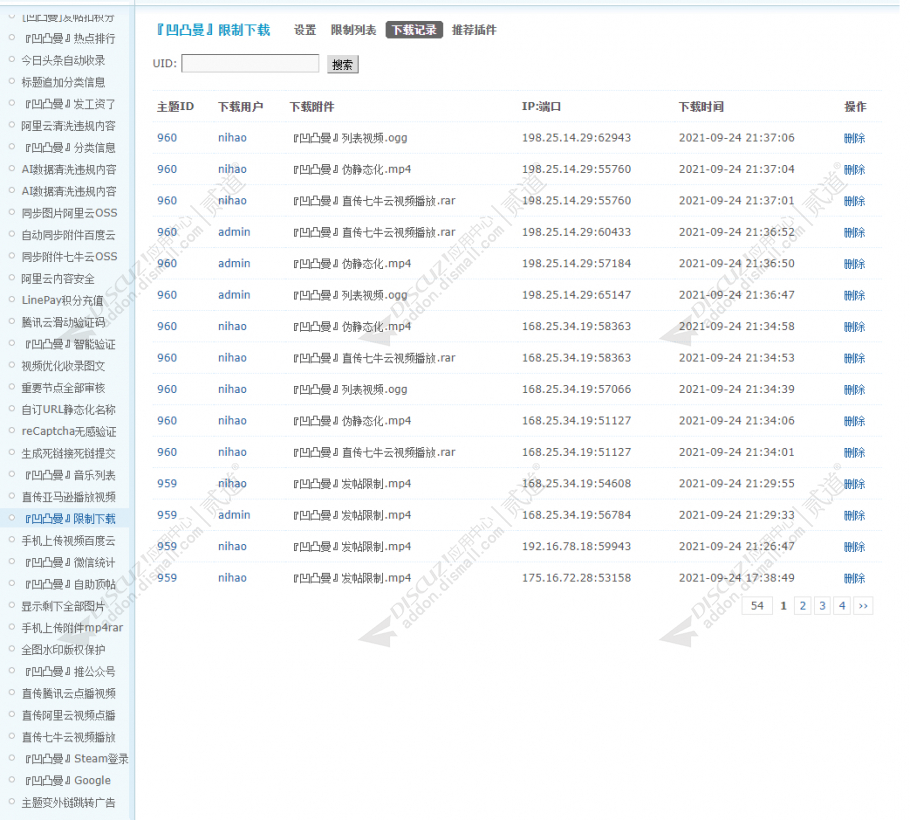Open 阿里云内容安全 sidebar item
This screenshot has width=910, height=820.
58,279
